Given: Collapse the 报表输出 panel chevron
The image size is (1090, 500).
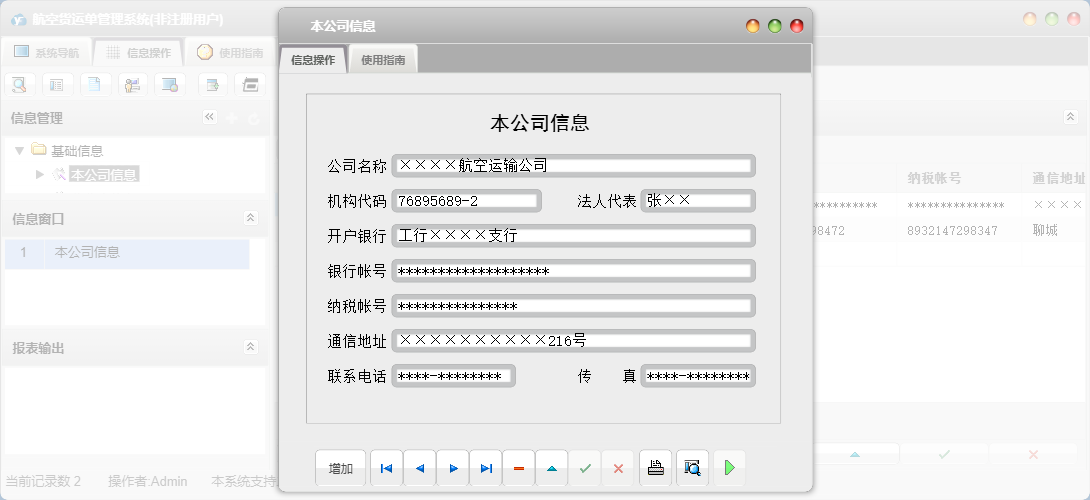Looking at the screenshot, I should (250, 346).
